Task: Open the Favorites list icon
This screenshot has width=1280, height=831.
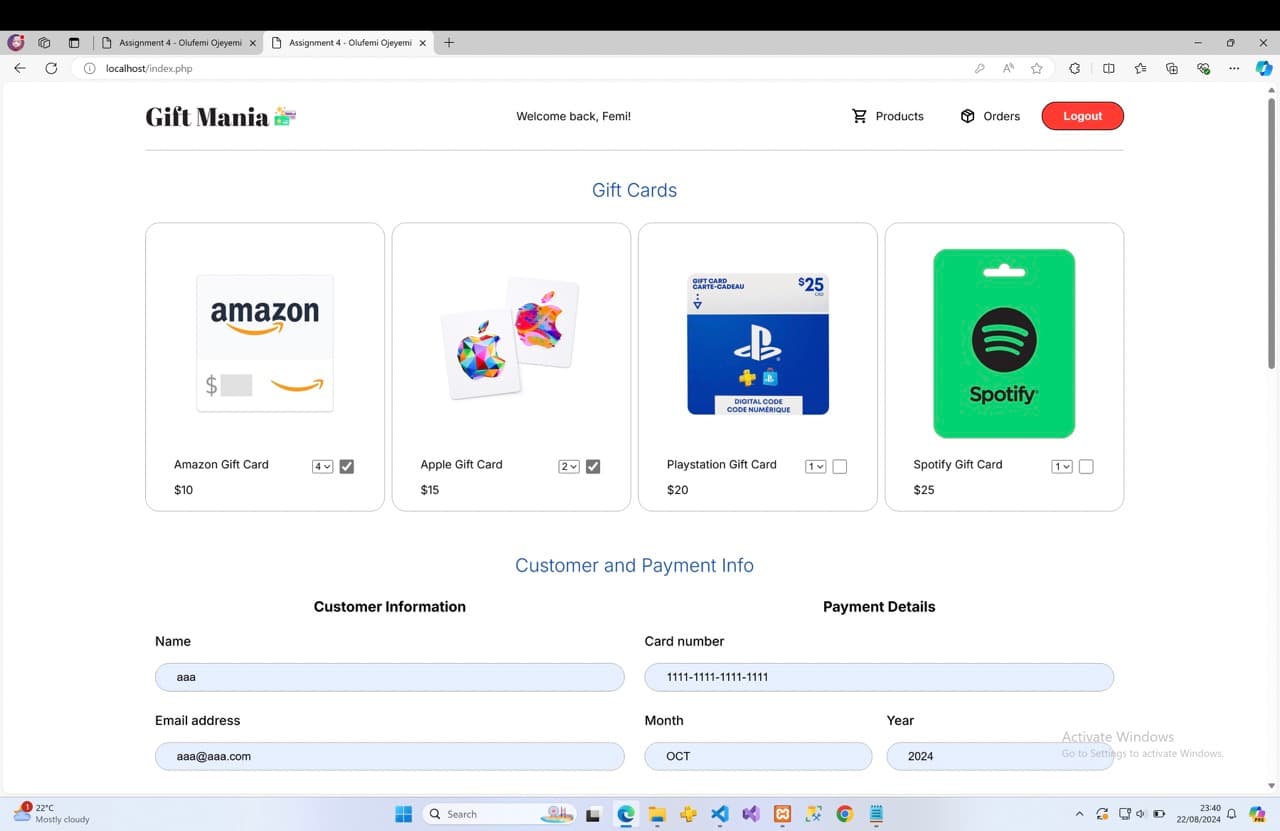Action: [1141, 68]
